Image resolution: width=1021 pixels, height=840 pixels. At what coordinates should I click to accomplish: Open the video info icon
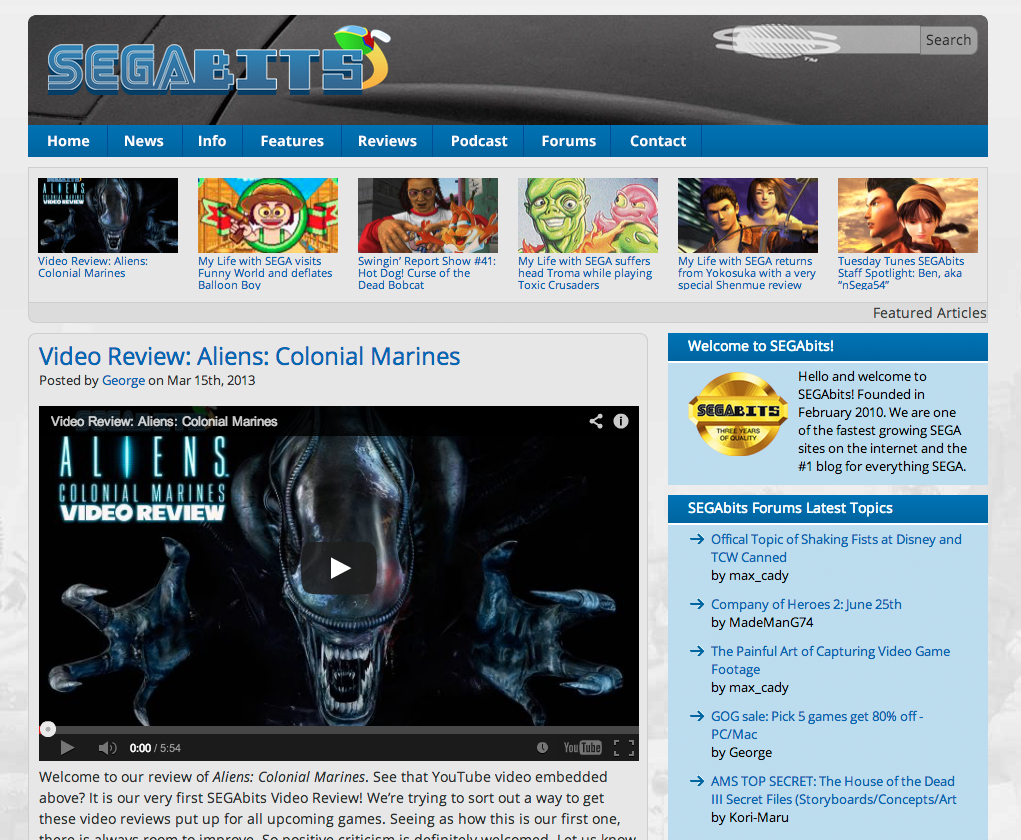coord(621,421)
